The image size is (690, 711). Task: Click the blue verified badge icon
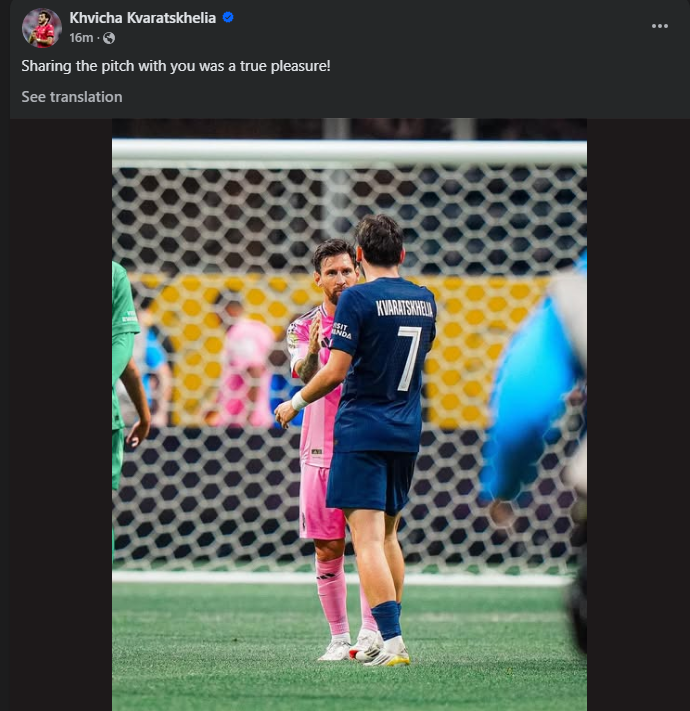228,17
